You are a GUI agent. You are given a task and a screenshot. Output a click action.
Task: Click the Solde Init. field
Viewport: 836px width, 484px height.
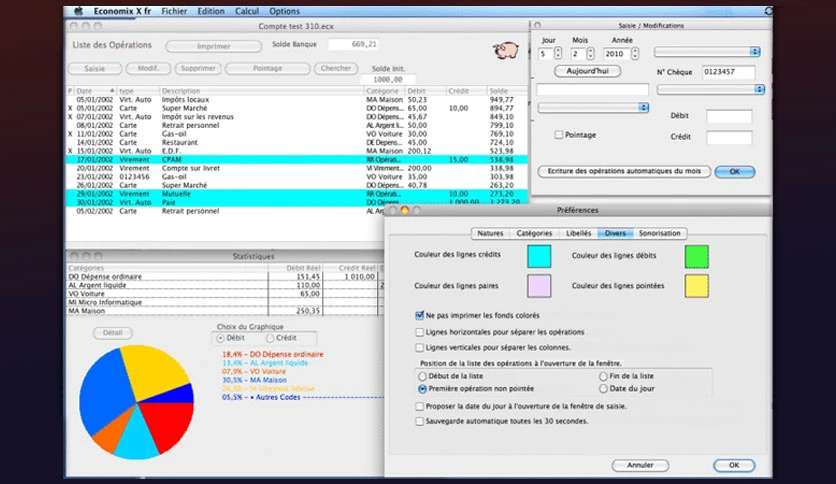(388, 79)
